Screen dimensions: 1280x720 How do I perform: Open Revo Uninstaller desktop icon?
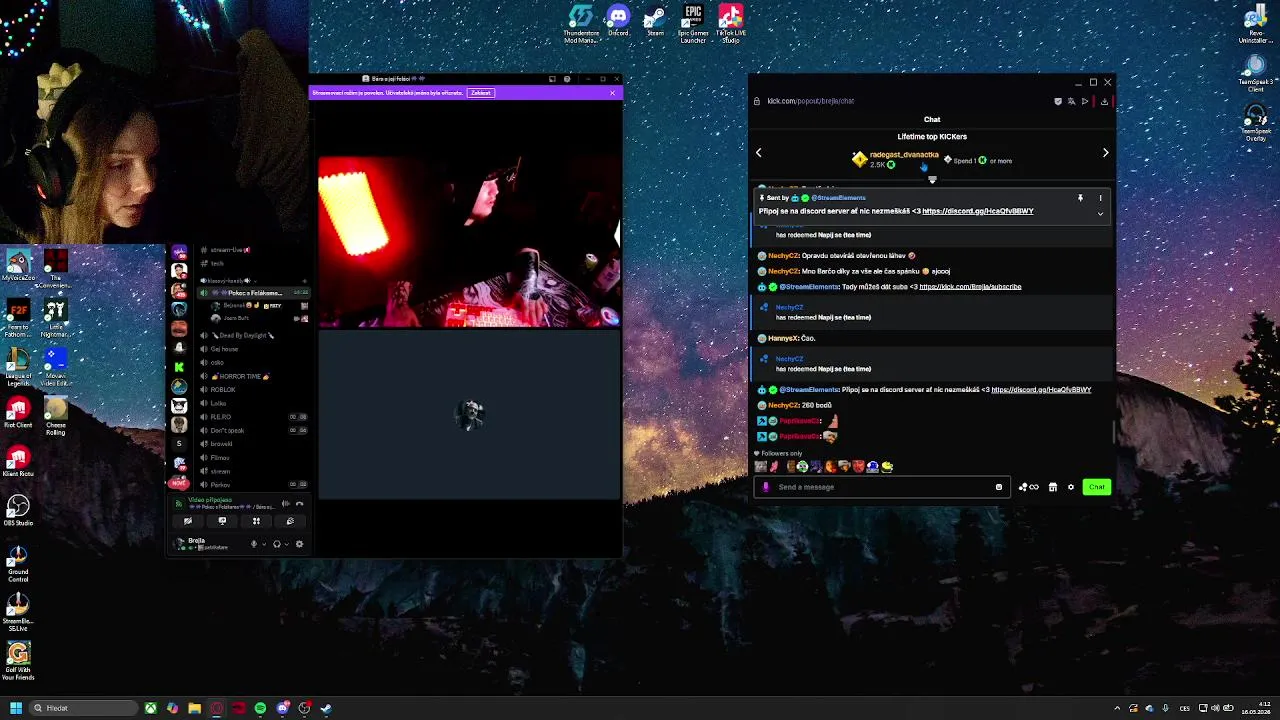[1255, 24]
